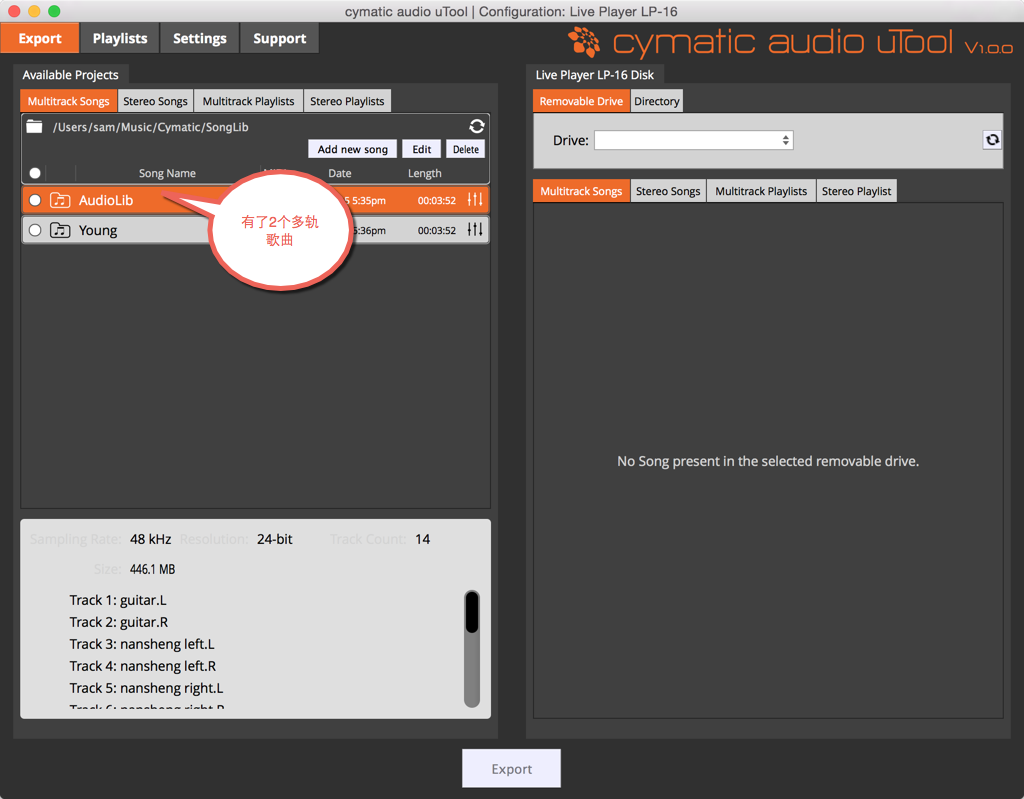The height and width of the screenshot is (799, 1024).
Task: Click the Track 3: nansheng left.L entry
Action: 142,644
